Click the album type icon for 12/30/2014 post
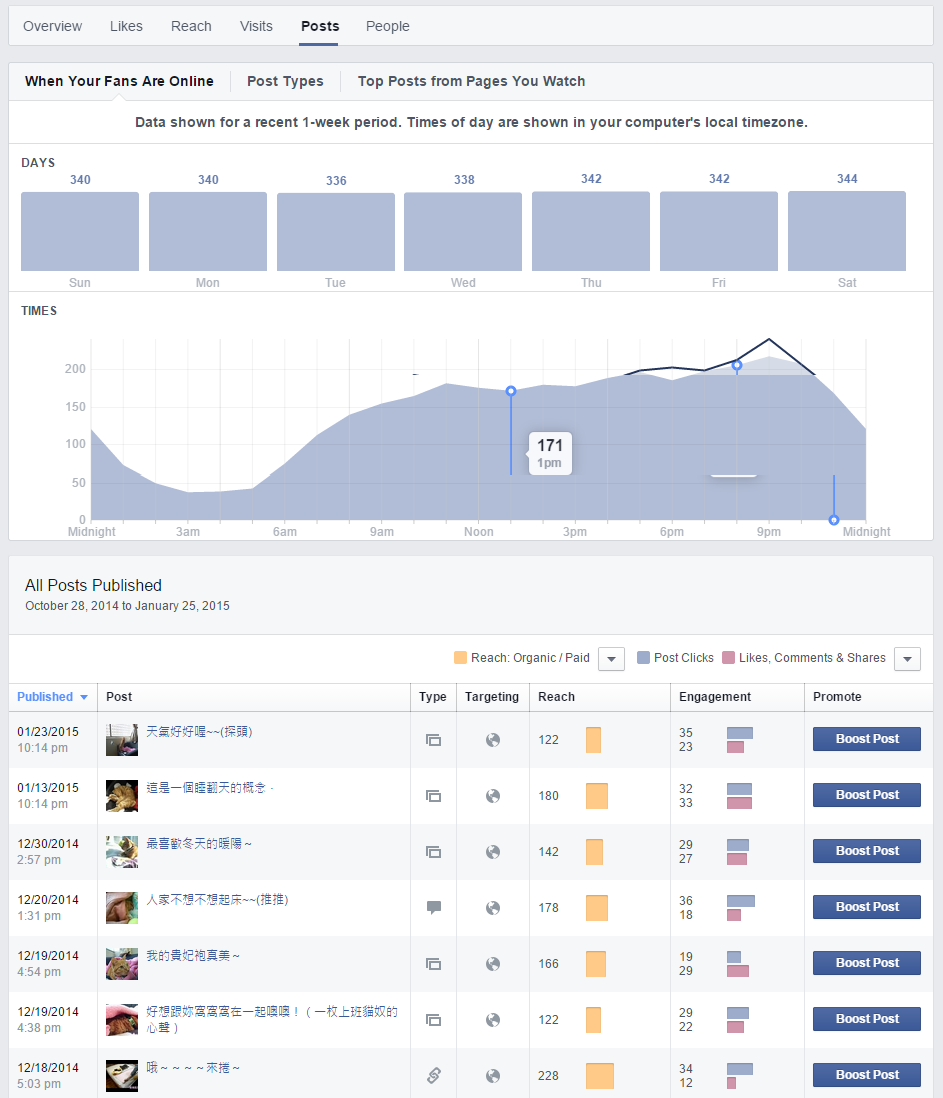This screenshot has height=1098, width=943. click(x=433, y=852)
